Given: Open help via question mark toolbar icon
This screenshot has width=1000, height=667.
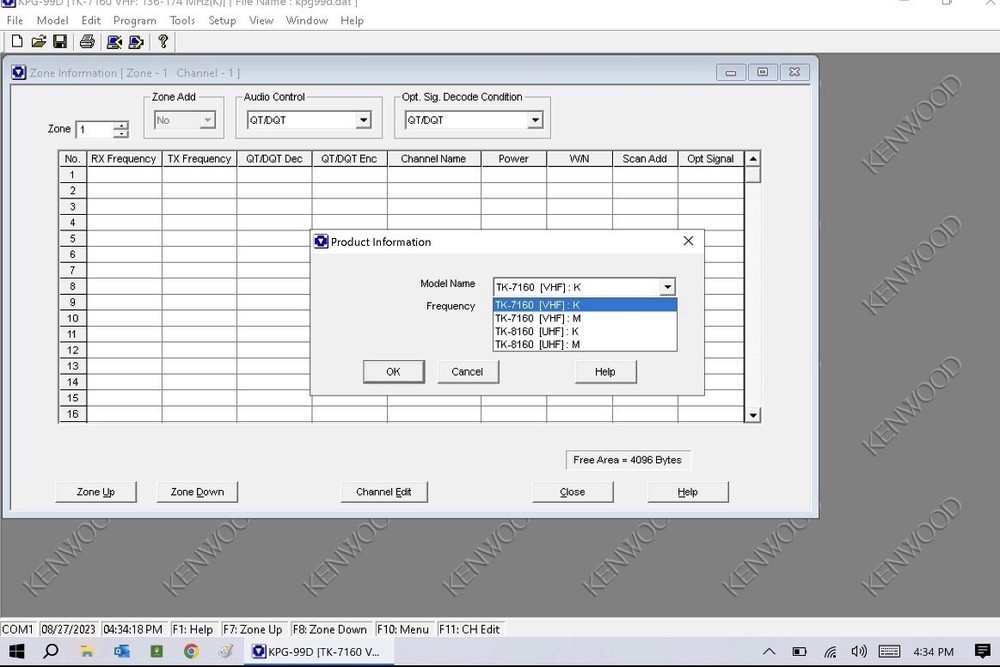Looking at the screenshot, I should point(162,41).
